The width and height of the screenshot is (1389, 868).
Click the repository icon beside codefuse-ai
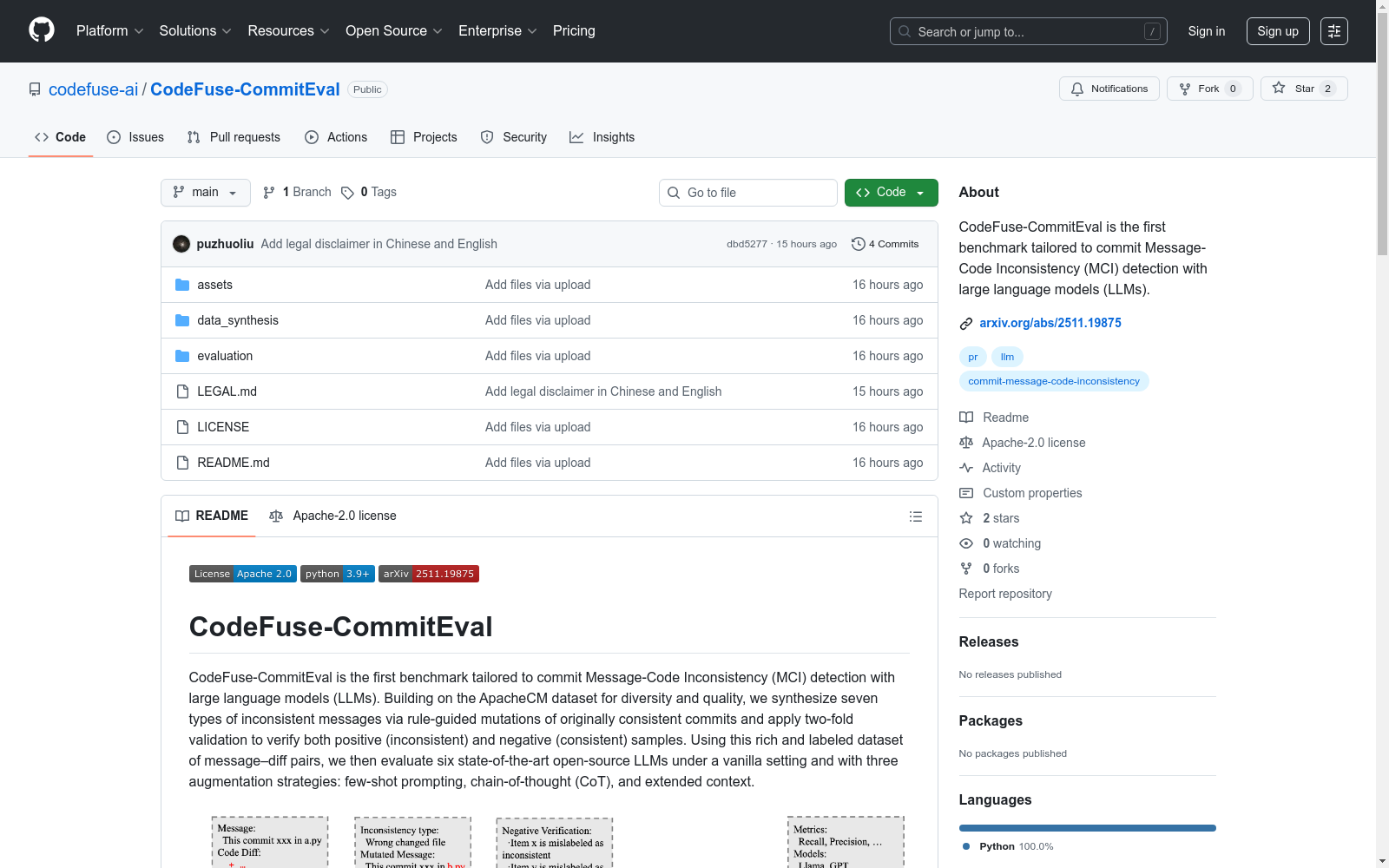coord(35,89)
